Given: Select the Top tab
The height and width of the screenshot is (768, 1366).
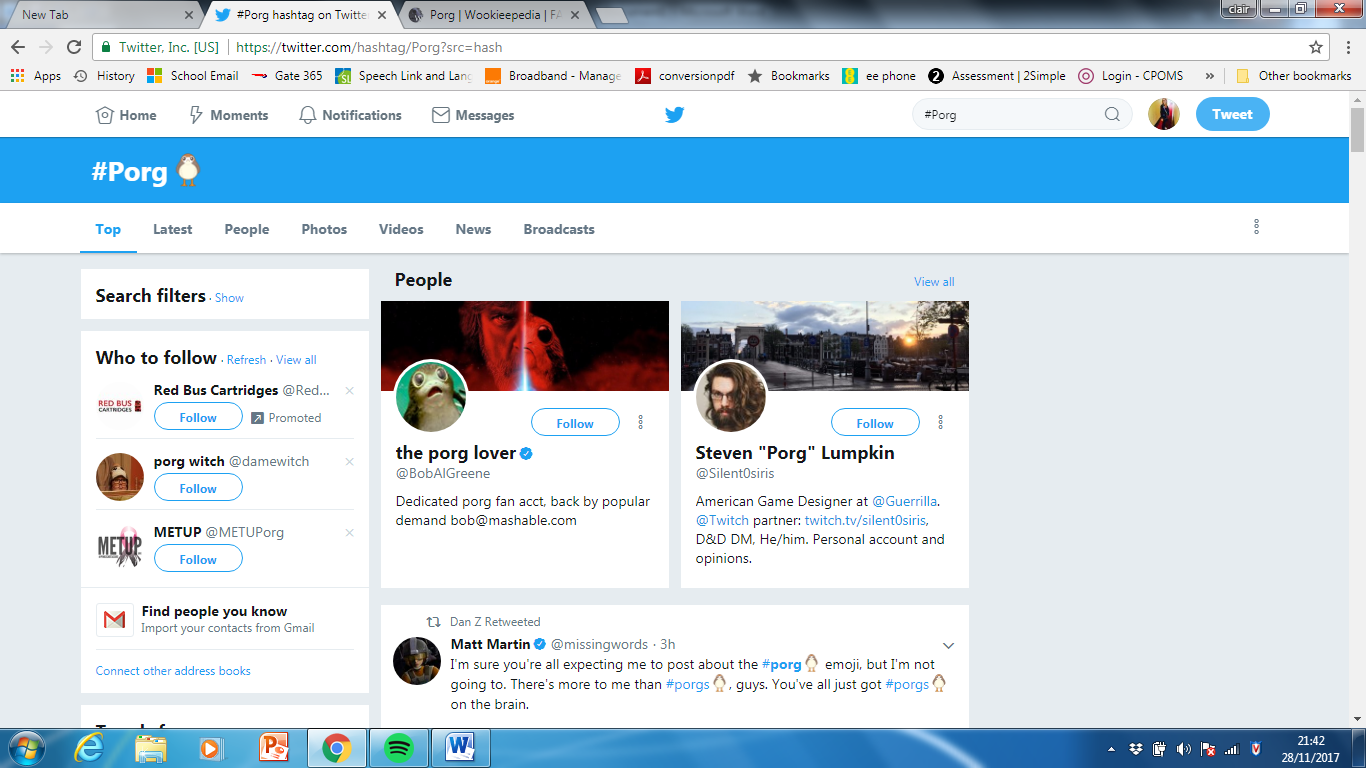Looking at the screenshot, I should coord(108,229).
